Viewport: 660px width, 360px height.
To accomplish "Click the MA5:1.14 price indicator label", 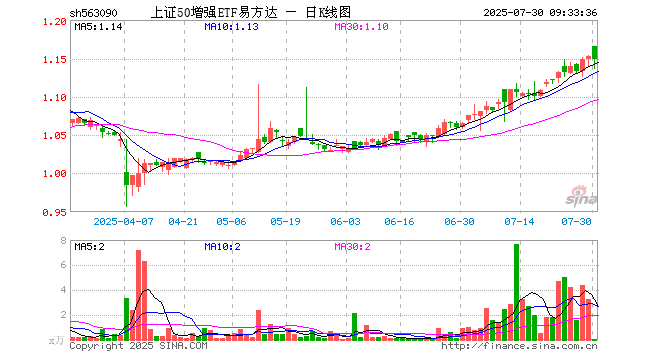I will click(x=98, y=27).
